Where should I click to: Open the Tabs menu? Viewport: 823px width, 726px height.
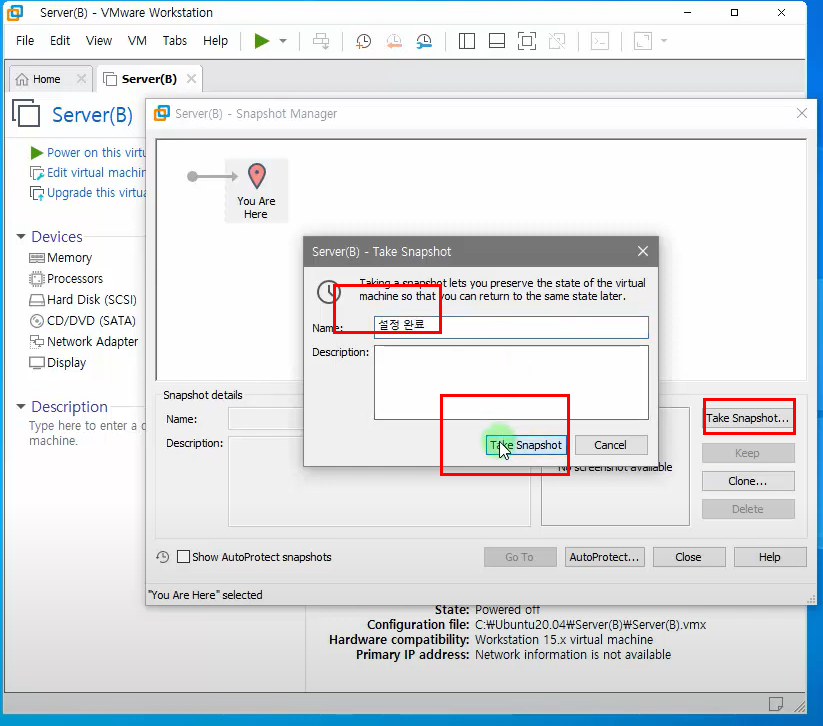pyautogui.click(x=175, y=40)
